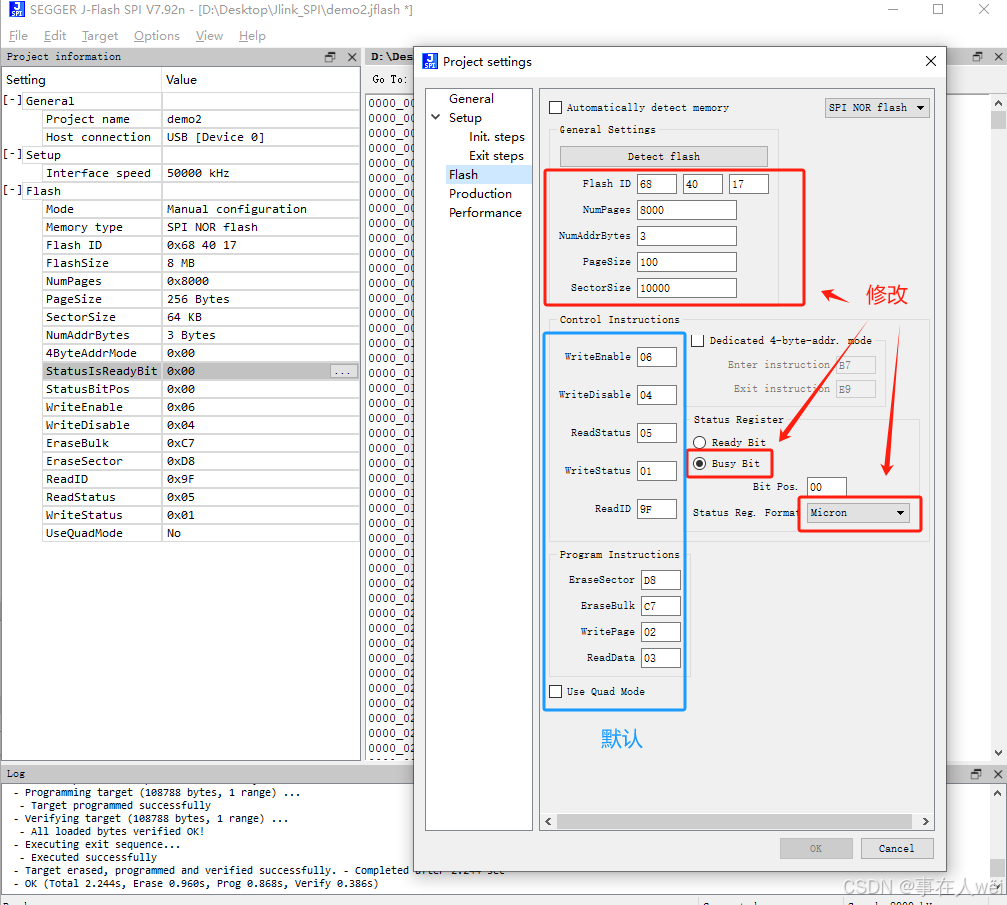Click the Cancel button in Project settings
Viewport: 1007px width, 905px height.
point(897,848)
